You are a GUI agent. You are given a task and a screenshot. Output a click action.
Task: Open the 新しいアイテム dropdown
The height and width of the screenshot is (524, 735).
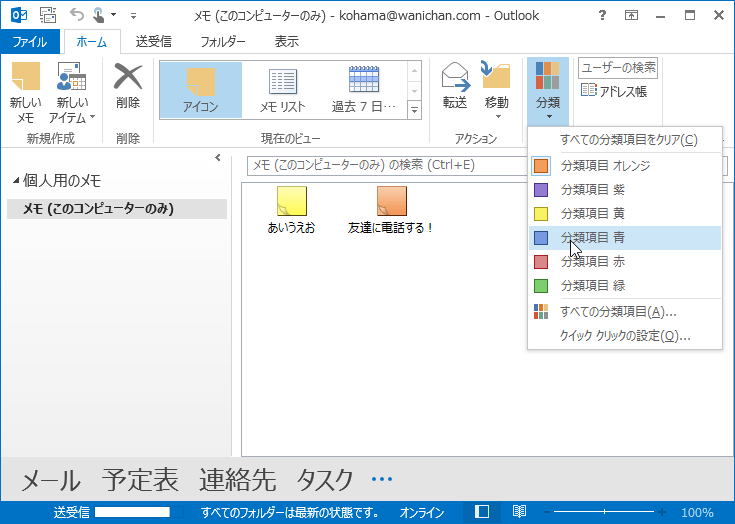[x=72, y=93]
